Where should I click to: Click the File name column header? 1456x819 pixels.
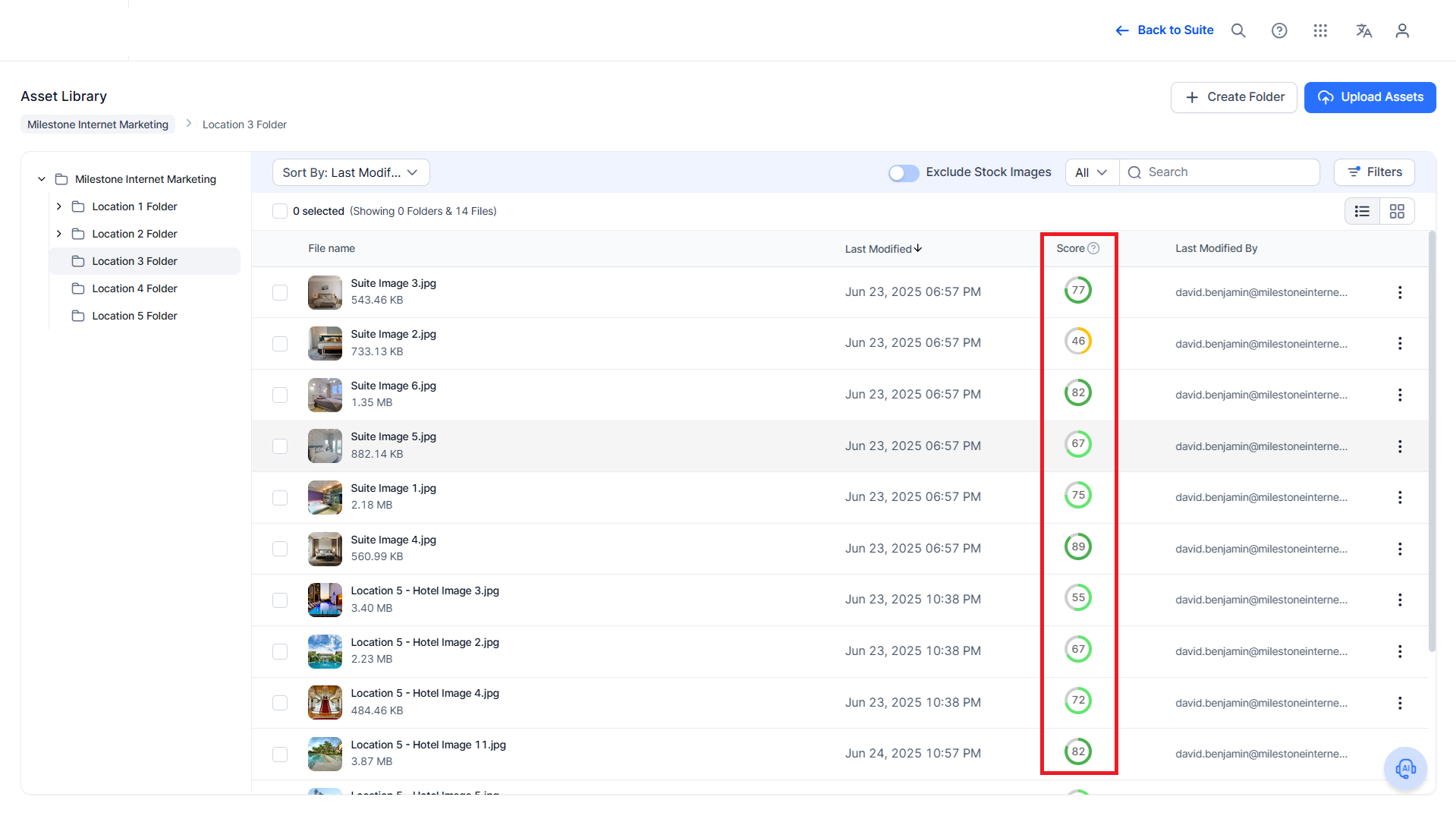click(x=332, y=248)
